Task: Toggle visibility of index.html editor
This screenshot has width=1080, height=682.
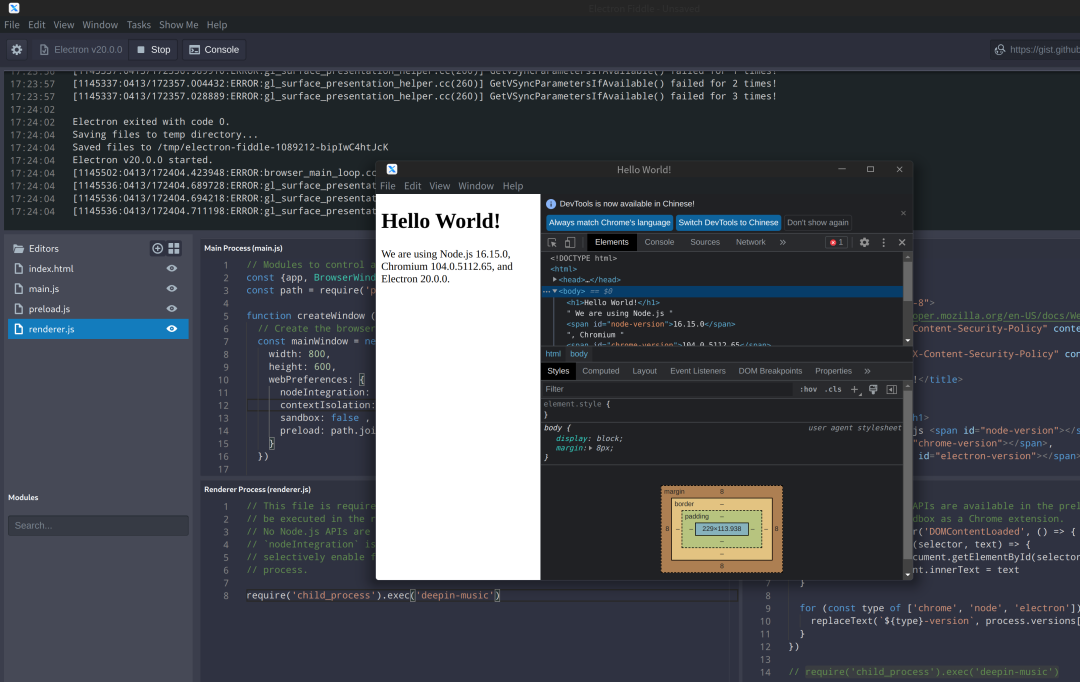Action: [x=172, y=269]
